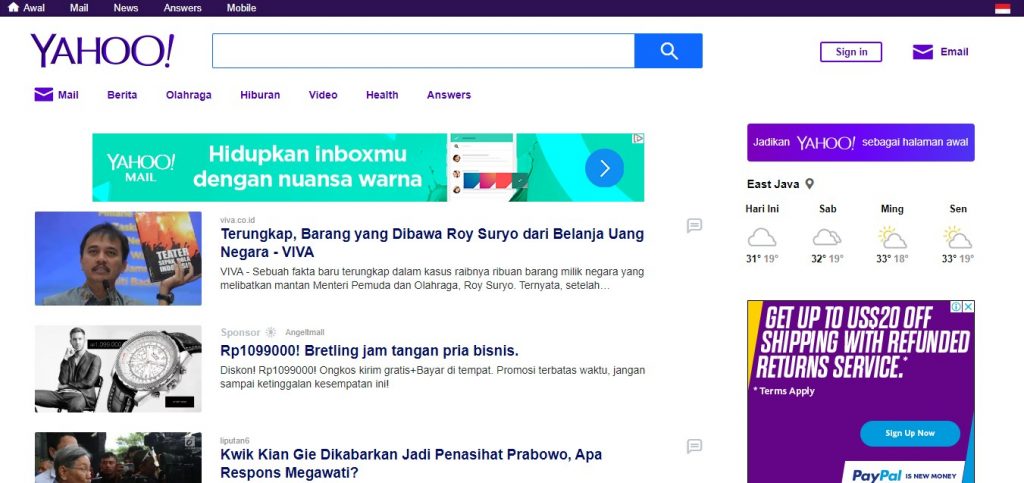Open the Berita navigation tab
Screen dimensions: 1024x483
pos(122,95)
